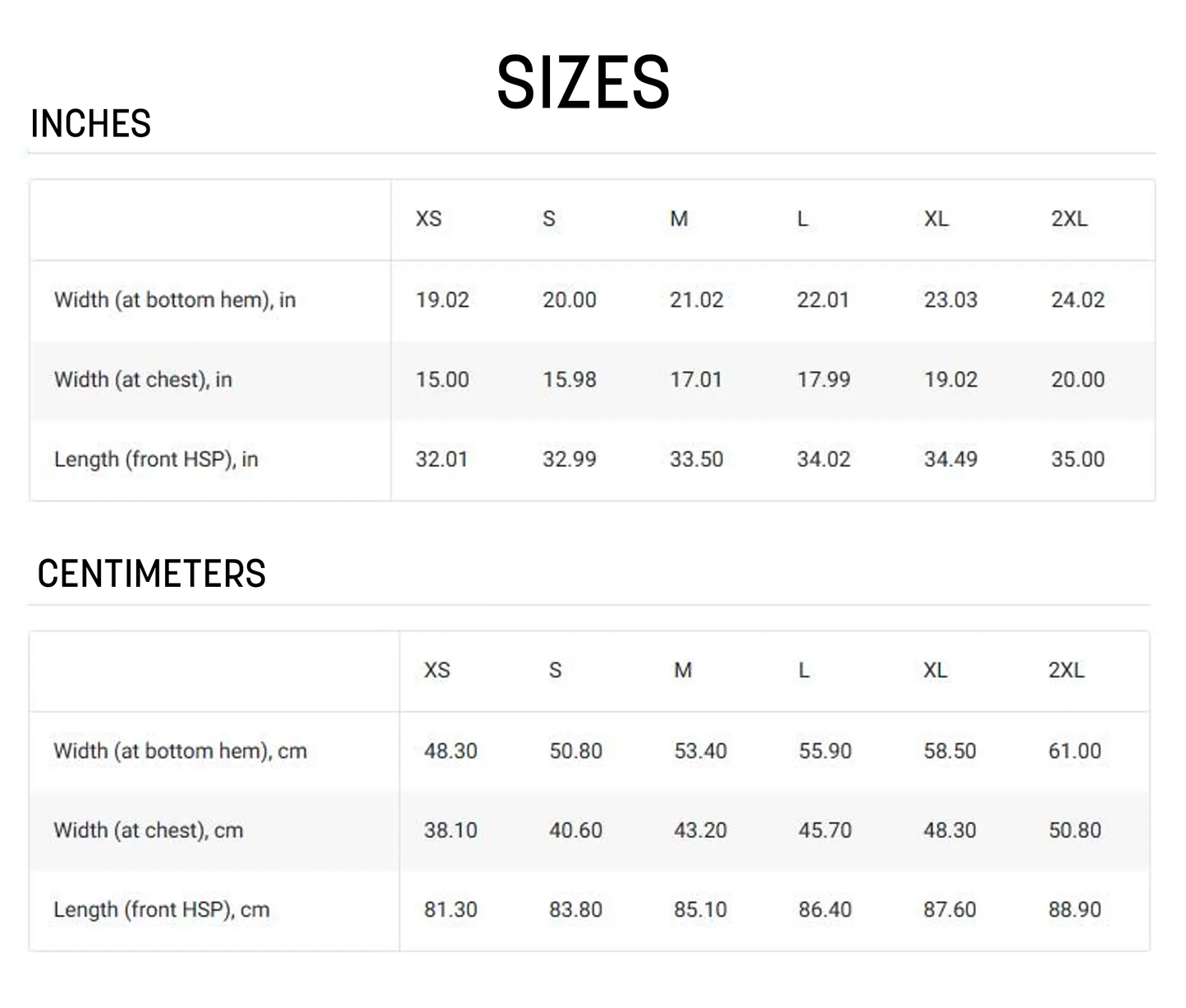Click 'Width (at bottom hem), in' row label
The image size is (1186, 1008).
[x=175, y=300]
